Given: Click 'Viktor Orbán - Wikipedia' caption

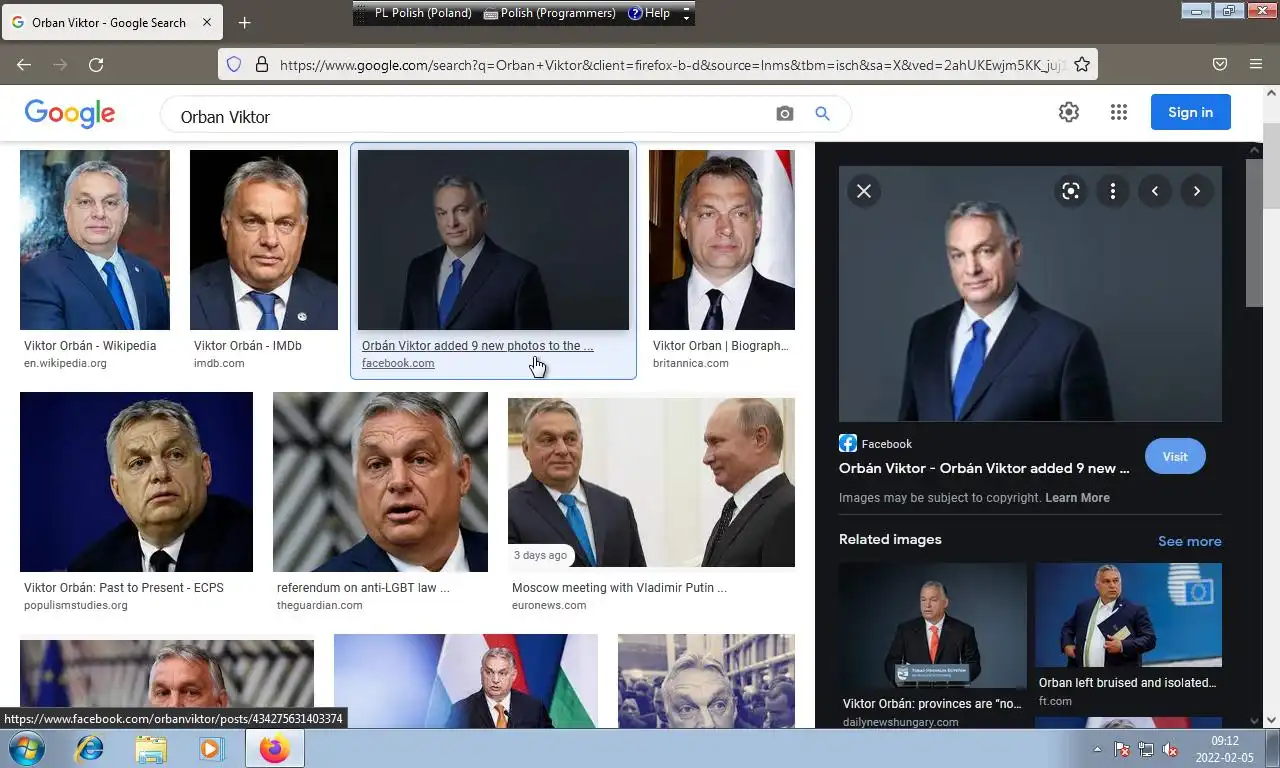Looking at the screenshot, I should click(x=90, y=346).
